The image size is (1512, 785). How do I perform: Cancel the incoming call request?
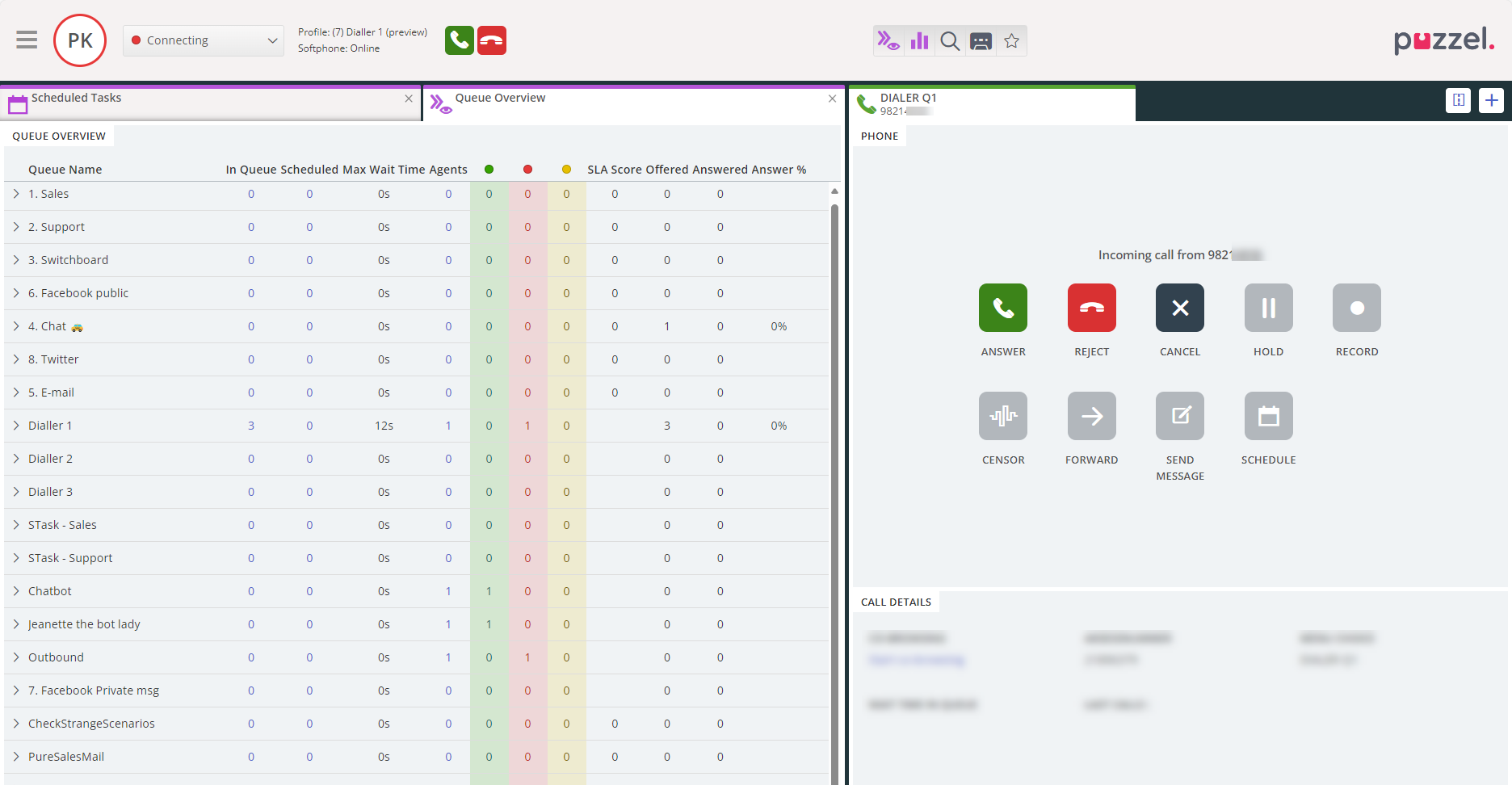coord(1179,308)
